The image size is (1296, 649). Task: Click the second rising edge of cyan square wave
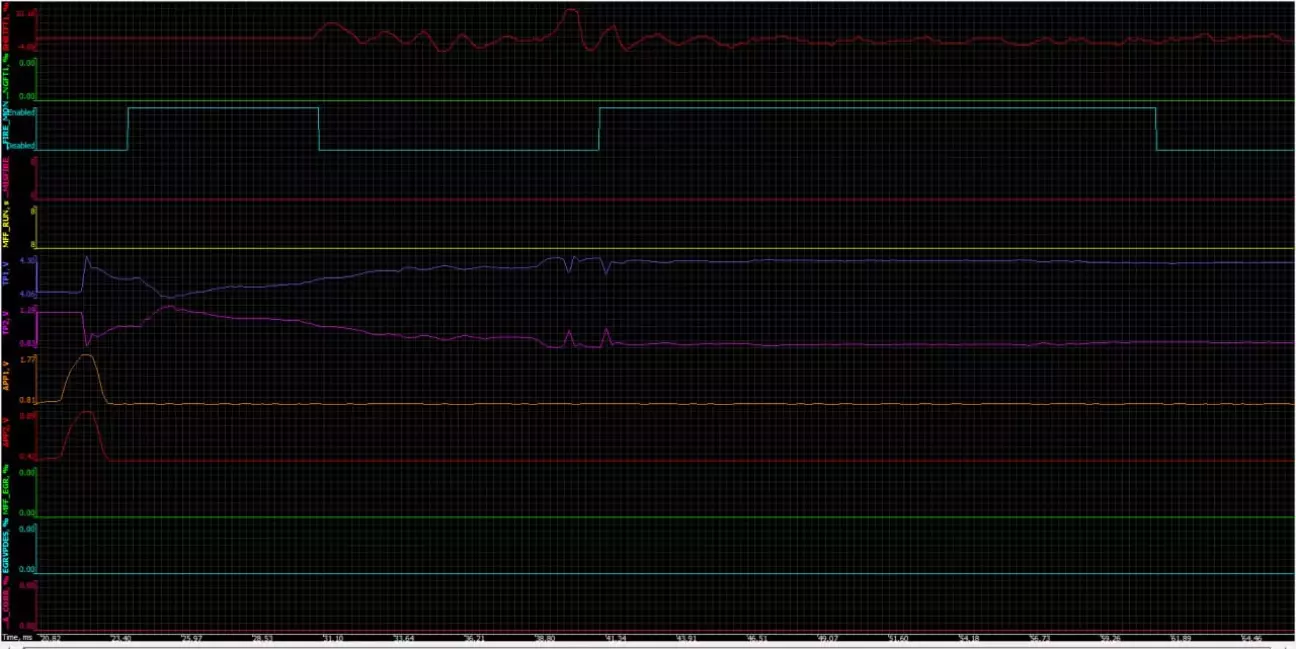pos(598,128)
